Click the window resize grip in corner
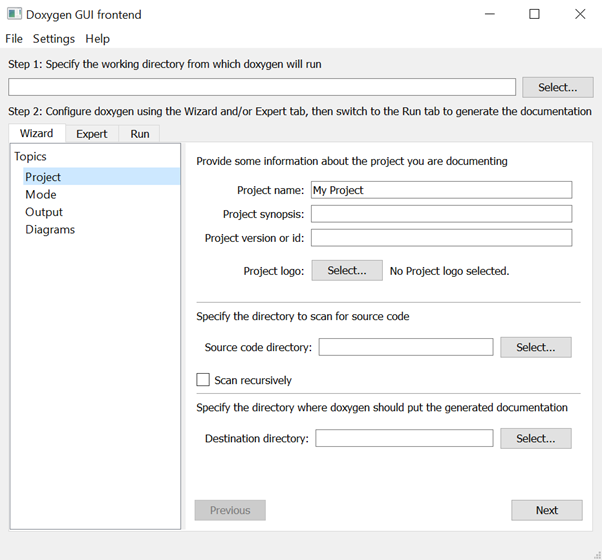602x560 pixels. tap(597, 555)
